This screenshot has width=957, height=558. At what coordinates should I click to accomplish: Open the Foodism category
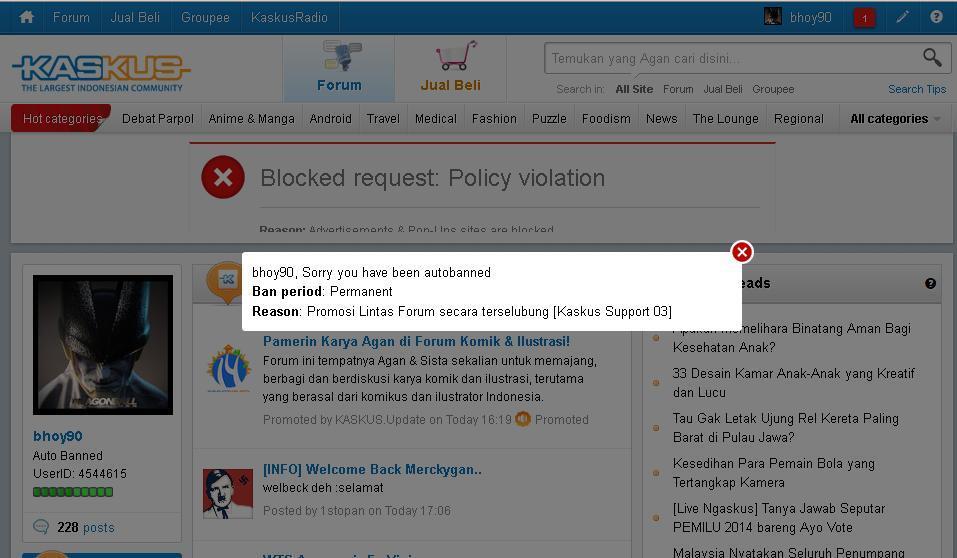tap(606, 118)
